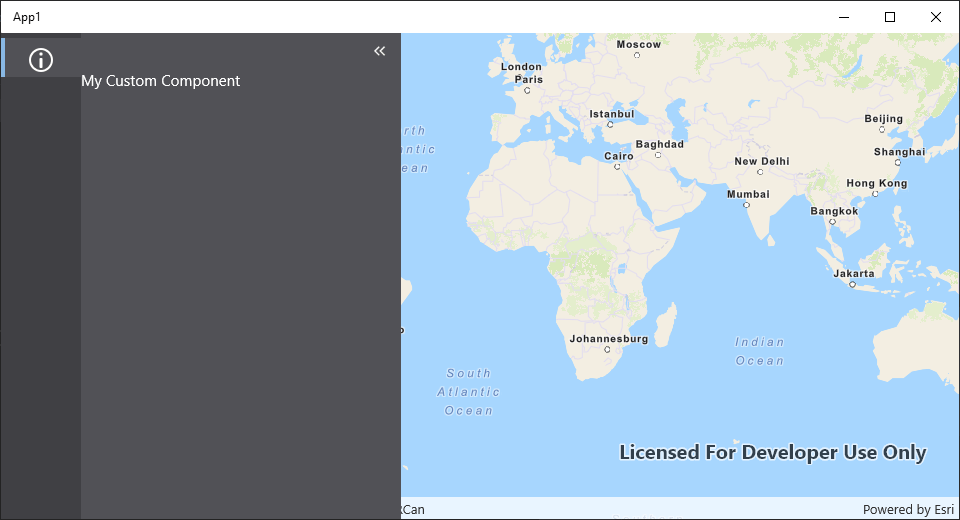Minimize the App1 window
The image size is (960, 520).
point(844,17)
